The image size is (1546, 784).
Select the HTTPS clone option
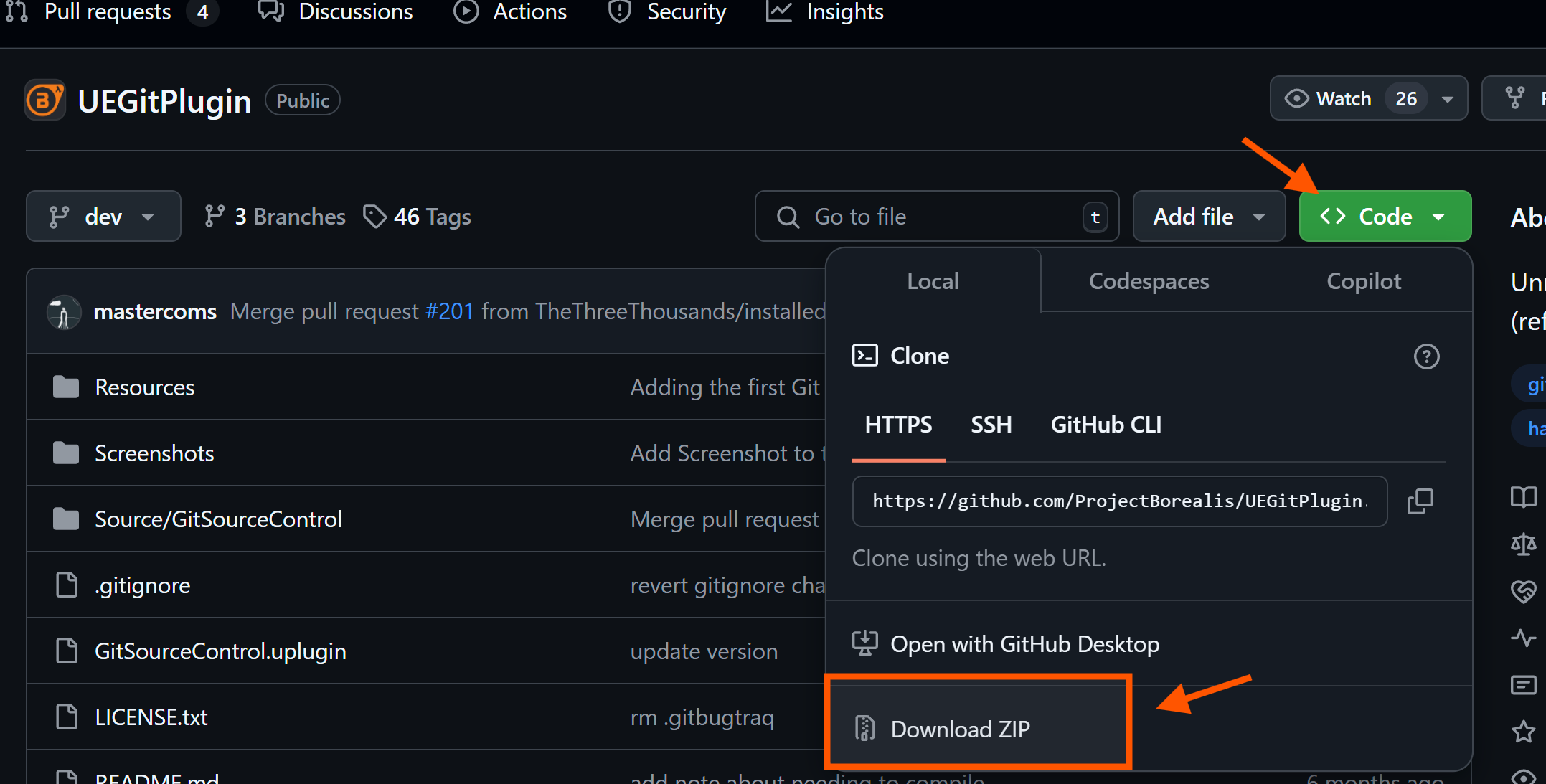click(898, 425)
